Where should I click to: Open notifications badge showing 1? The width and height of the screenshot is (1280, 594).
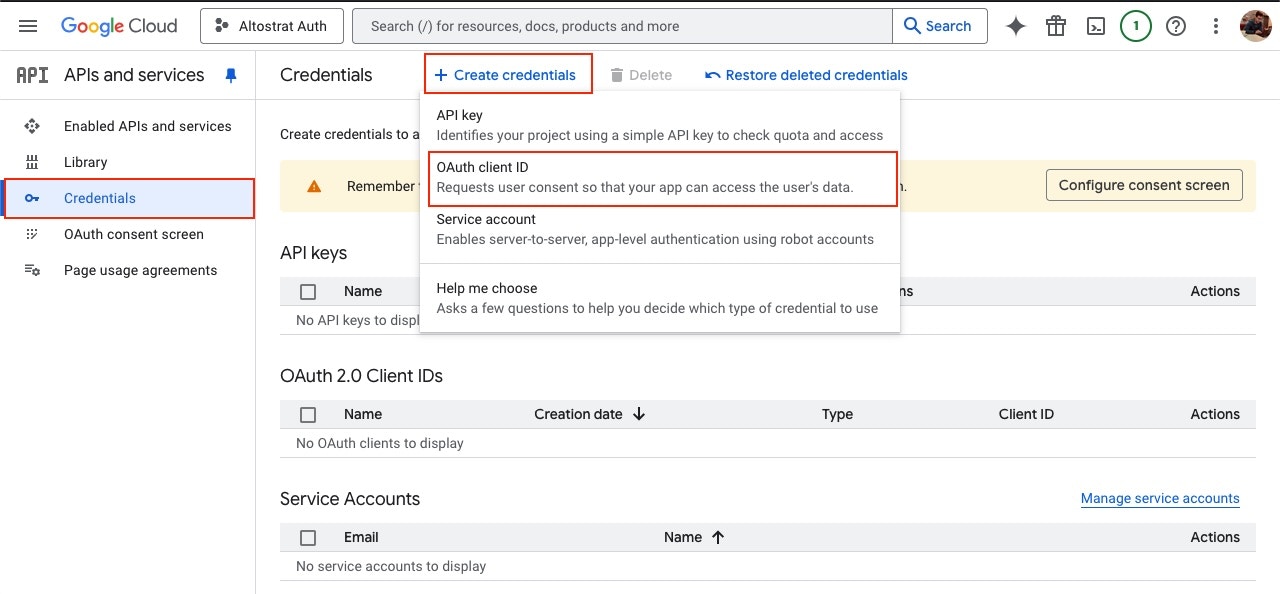coord(1136,26)
